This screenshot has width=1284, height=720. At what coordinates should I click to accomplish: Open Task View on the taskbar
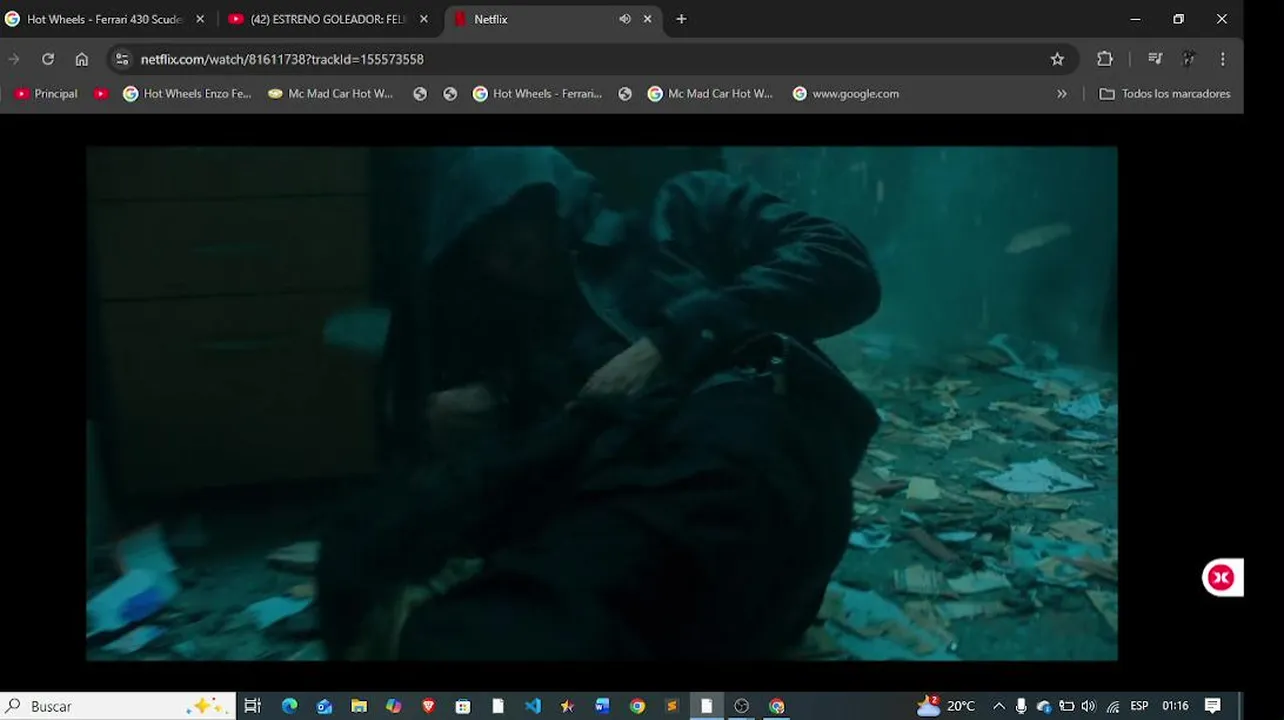[x=252, y=706]
